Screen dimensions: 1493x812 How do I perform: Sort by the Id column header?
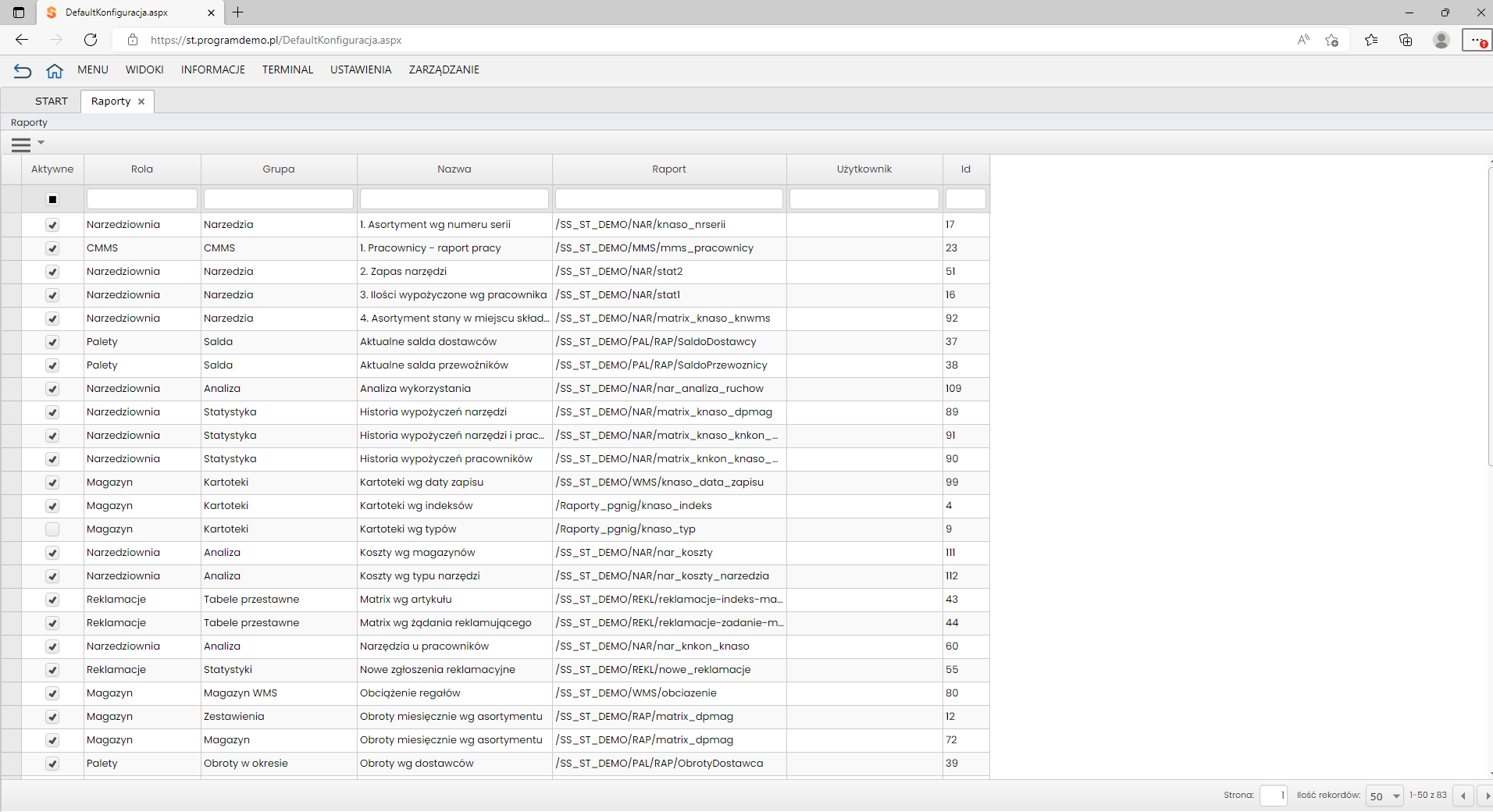point(966,169)
